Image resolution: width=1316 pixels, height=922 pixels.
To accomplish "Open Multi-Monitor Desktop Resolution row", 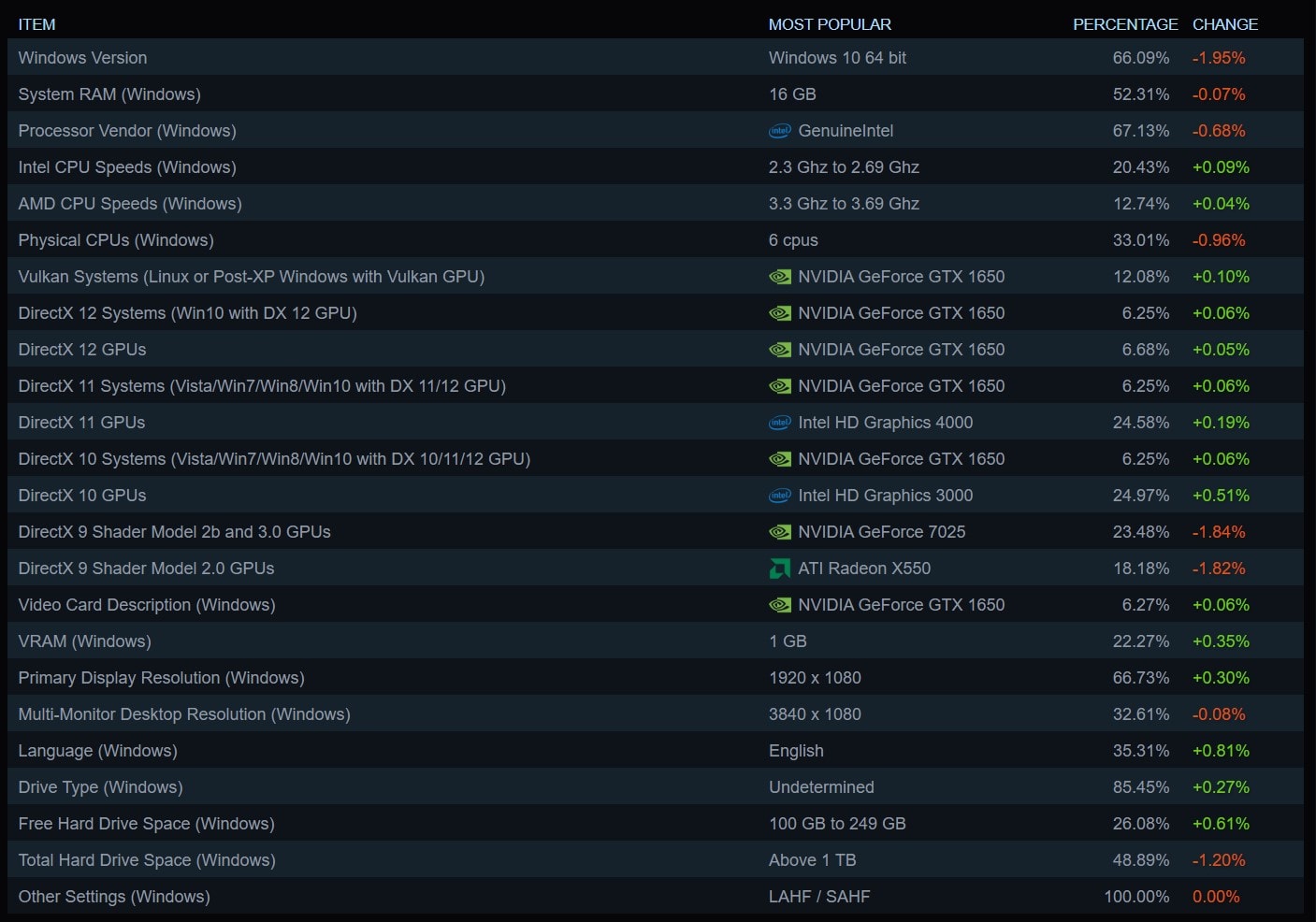I will 656,713.
